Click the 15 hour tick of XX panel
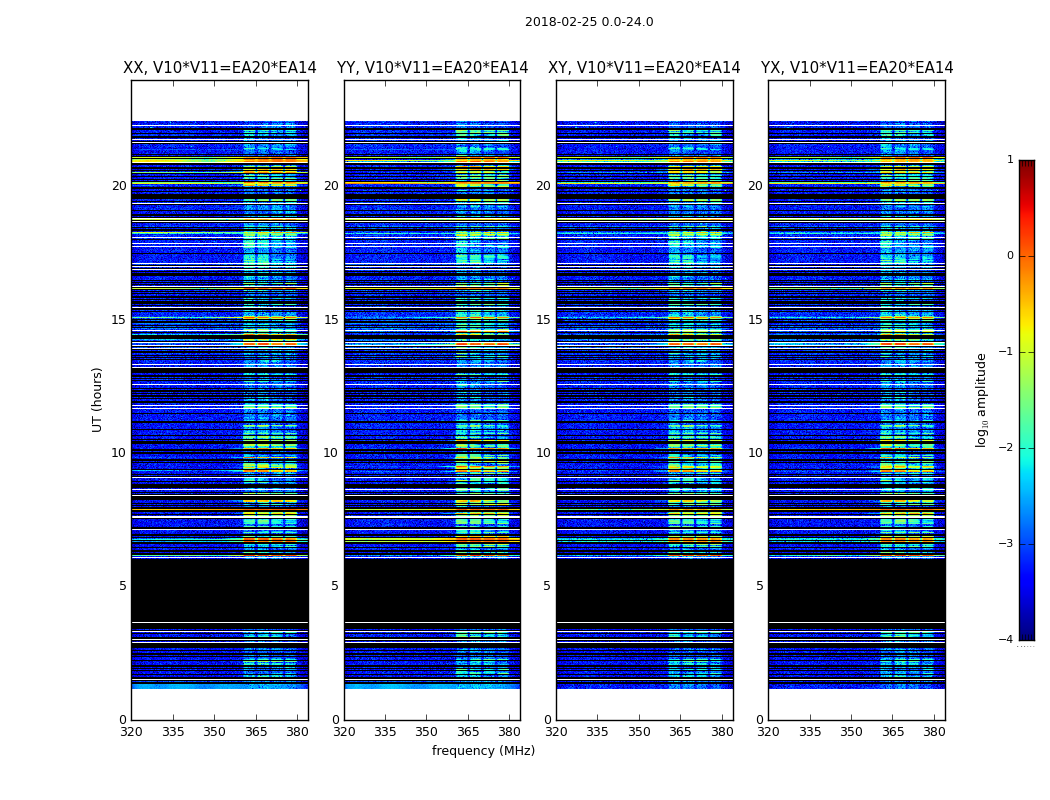1050x800 pixels. pos(119,319)
